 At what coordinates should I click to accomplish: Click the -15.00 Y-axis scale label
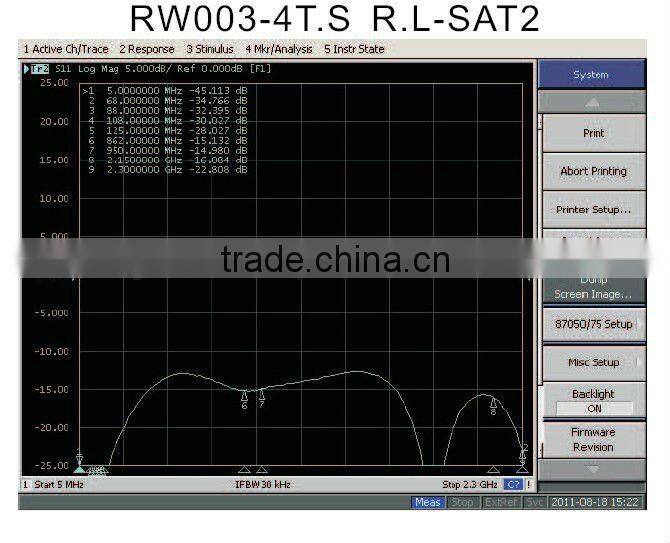coord(51,390)
